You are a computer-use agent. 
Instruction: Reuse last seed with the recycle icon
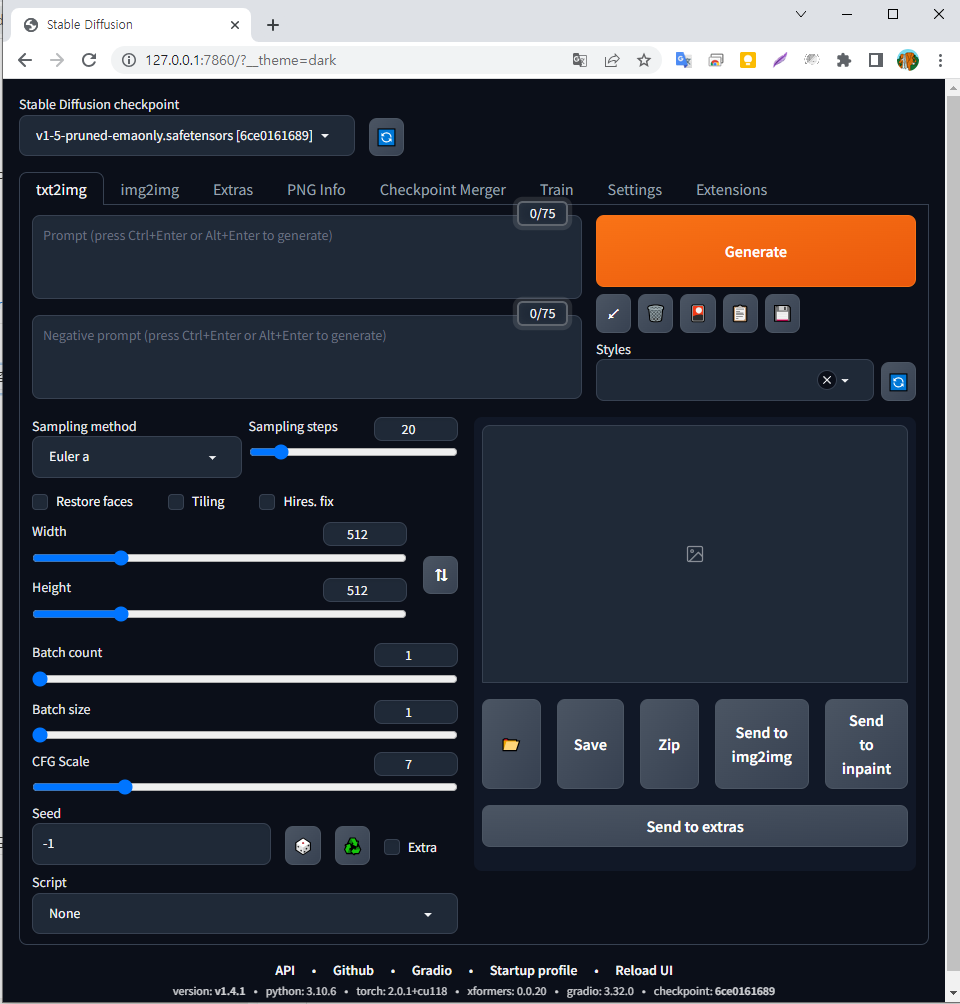coord(352,846)
